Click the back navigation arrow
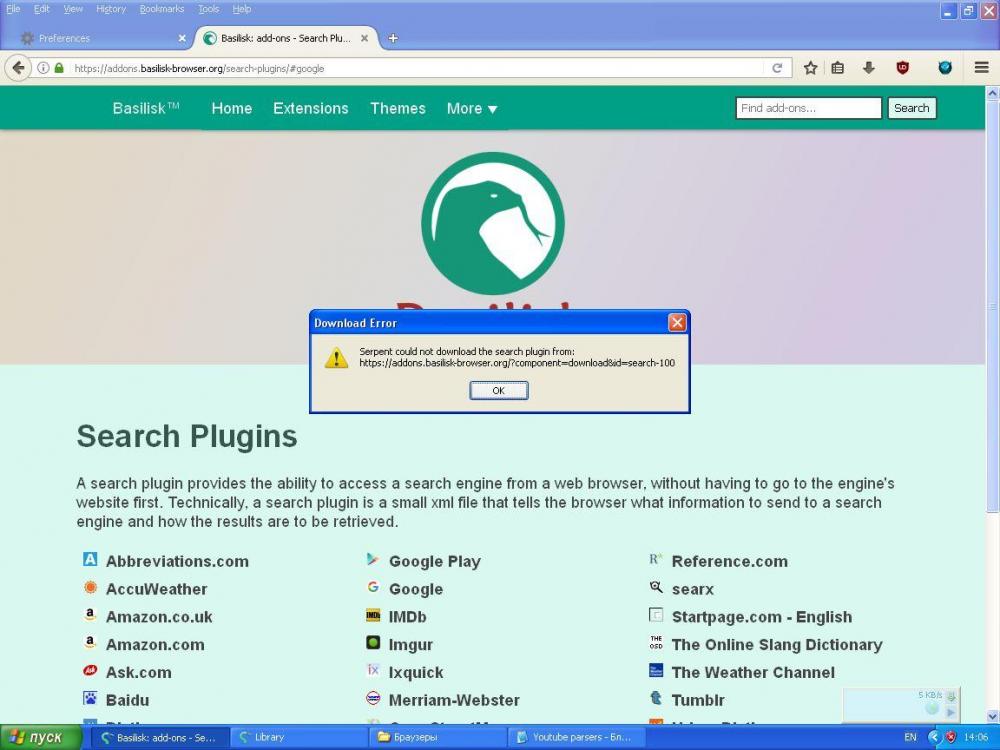The height and width of the screenshot is (750, 1000). click(18, 68)
